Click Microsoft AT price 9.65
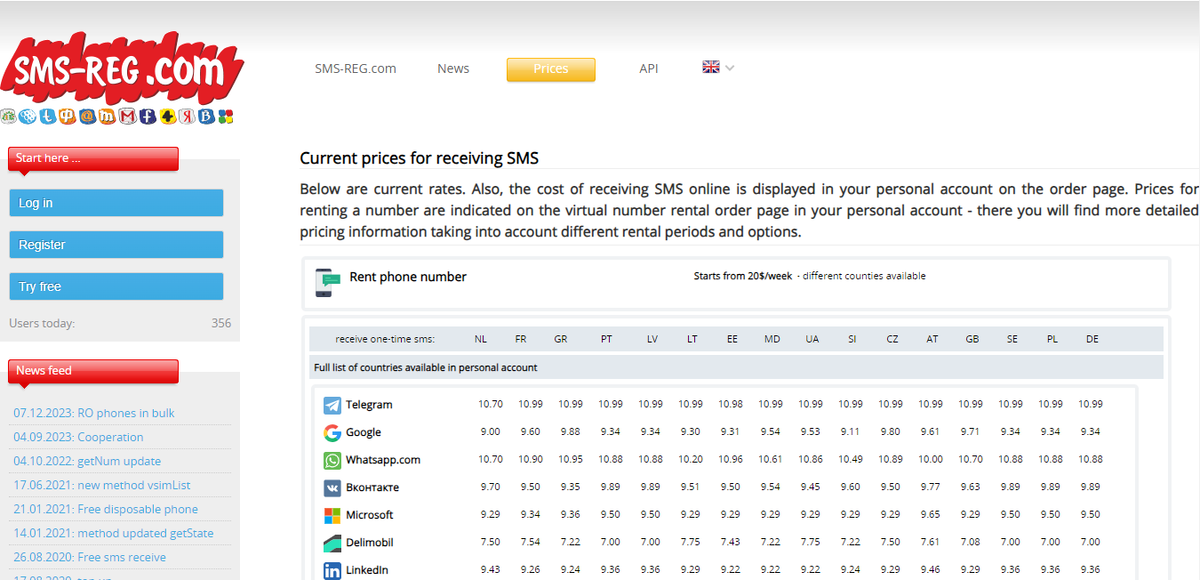This screenshot has height=580, width=1200. click(931, 514)
